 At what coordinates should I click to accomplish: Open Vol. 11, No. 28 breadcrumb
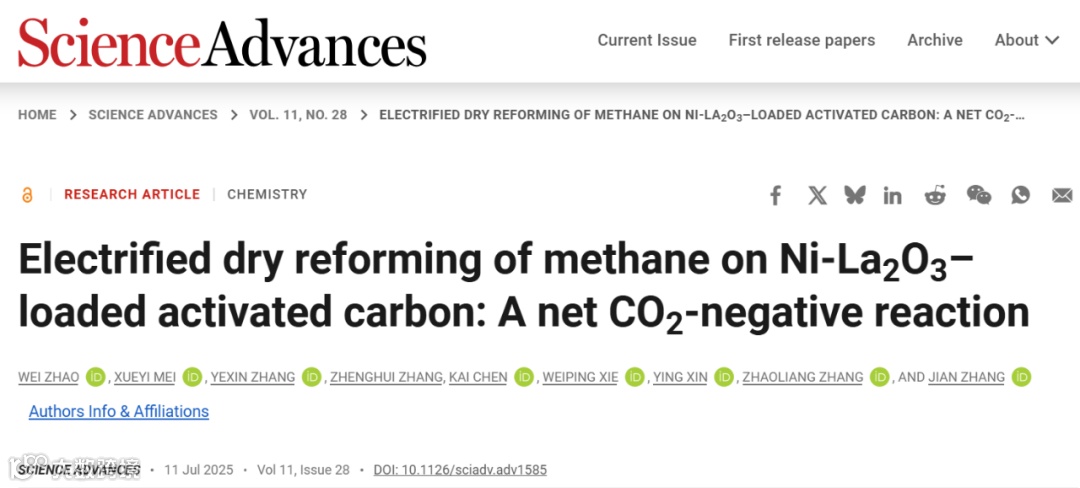tap(298, 115)
